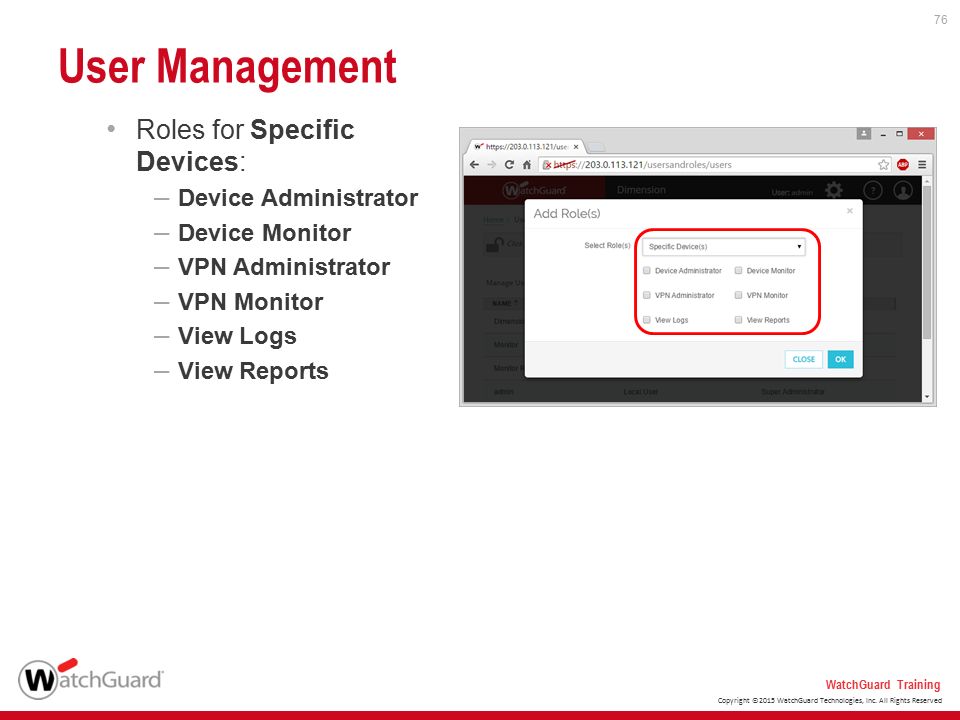
Task: Minimize the browser window
Action: coord(883,134)
